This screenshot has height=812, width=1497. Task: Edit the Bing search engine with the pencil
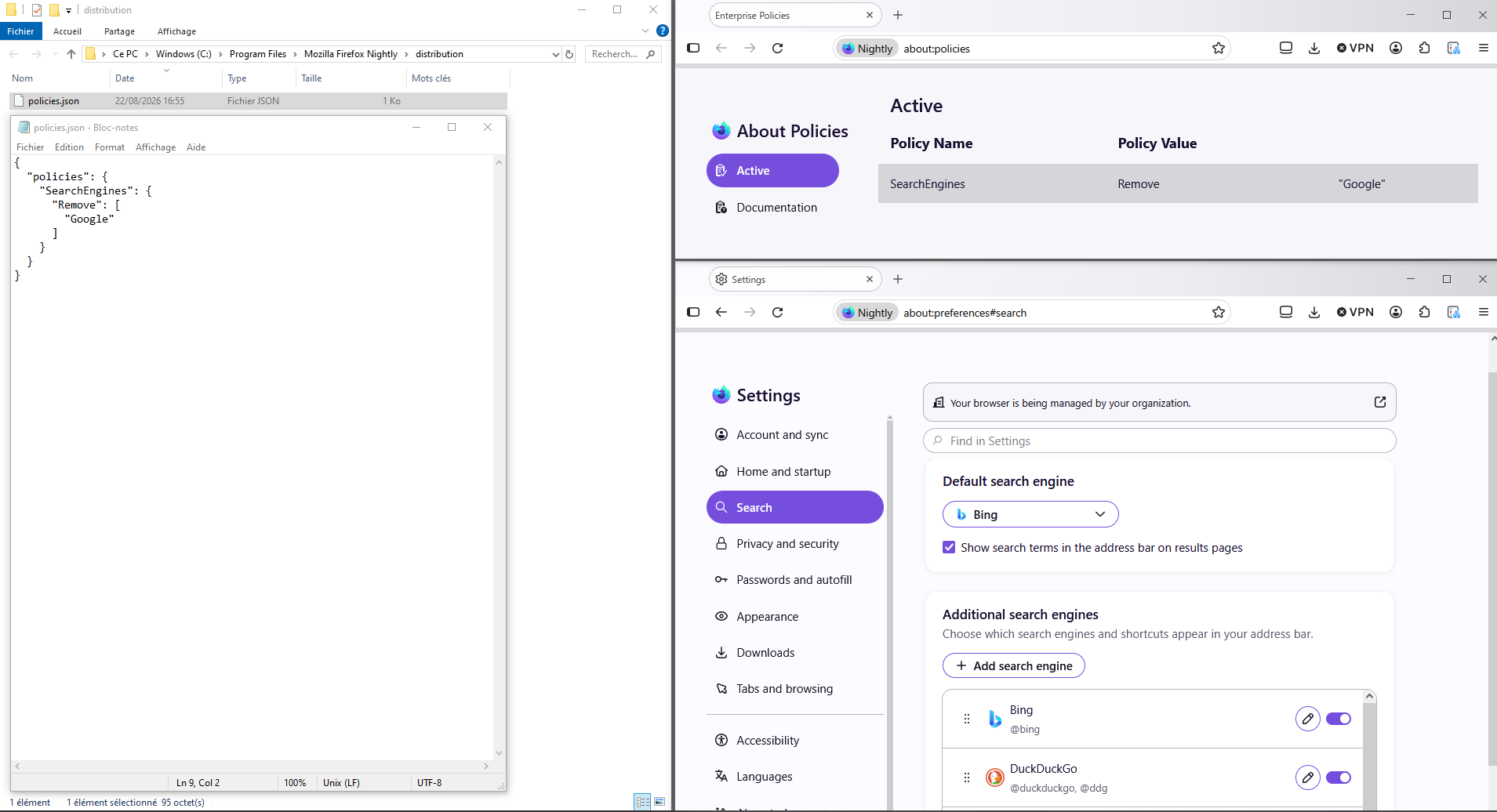(1308, 719)
